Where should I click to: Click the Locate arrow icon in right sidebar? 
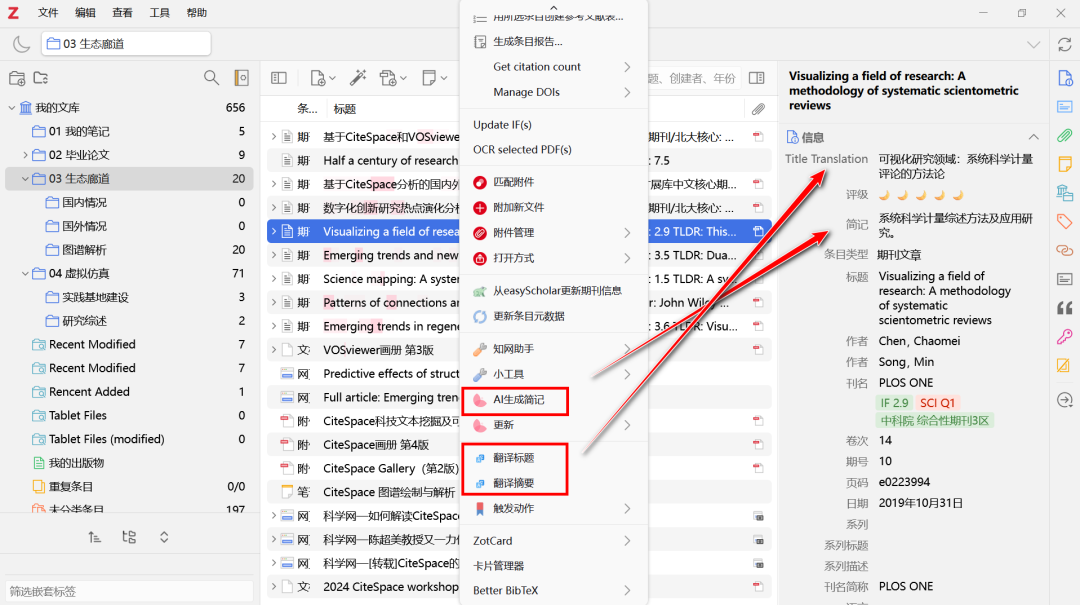point(1065,400)
